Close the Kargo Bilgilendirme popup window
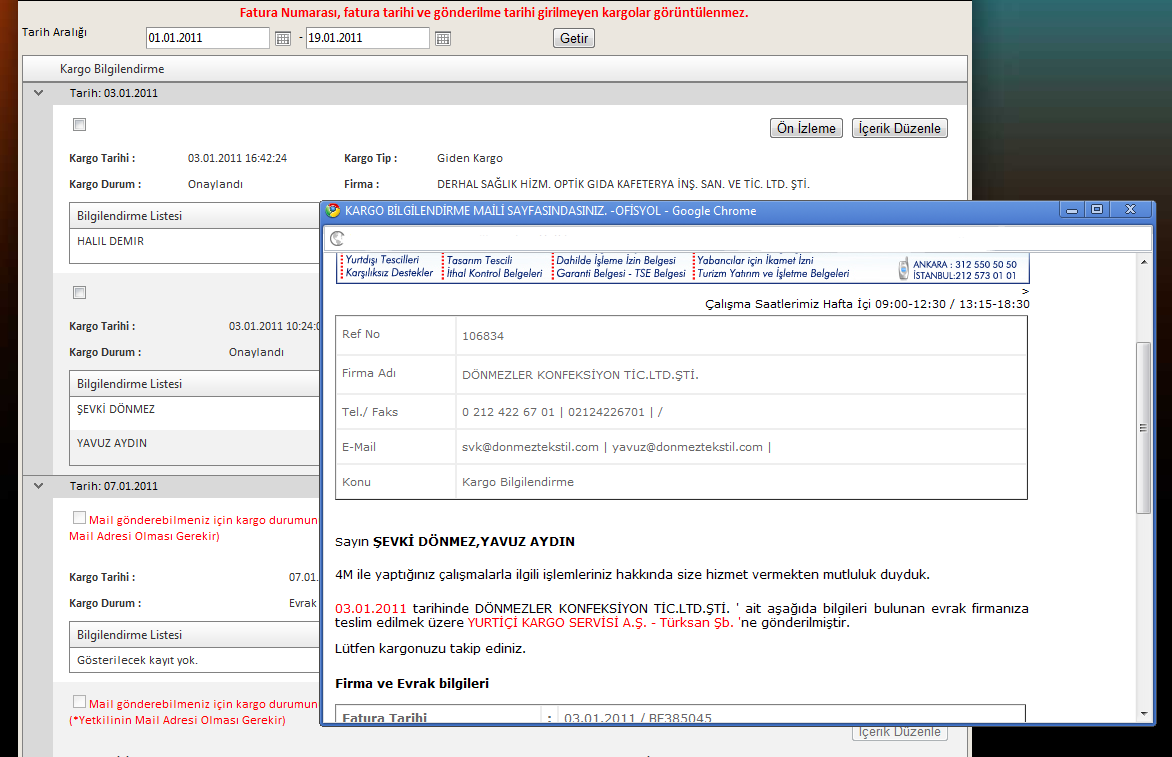The height and width of the screenshot is (757, 1172). 1130,210
